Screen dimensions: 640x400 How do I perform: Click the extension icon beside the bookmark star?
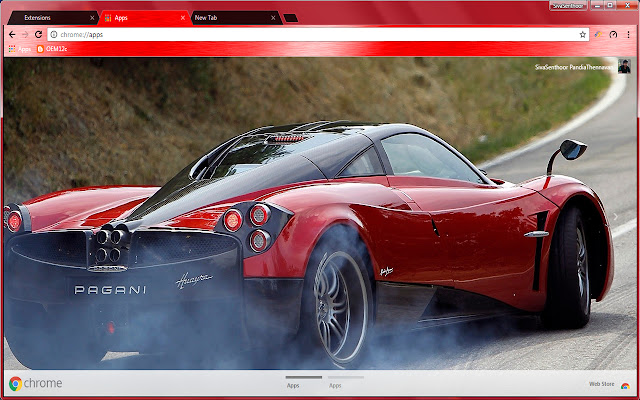[x=598, y=35]
